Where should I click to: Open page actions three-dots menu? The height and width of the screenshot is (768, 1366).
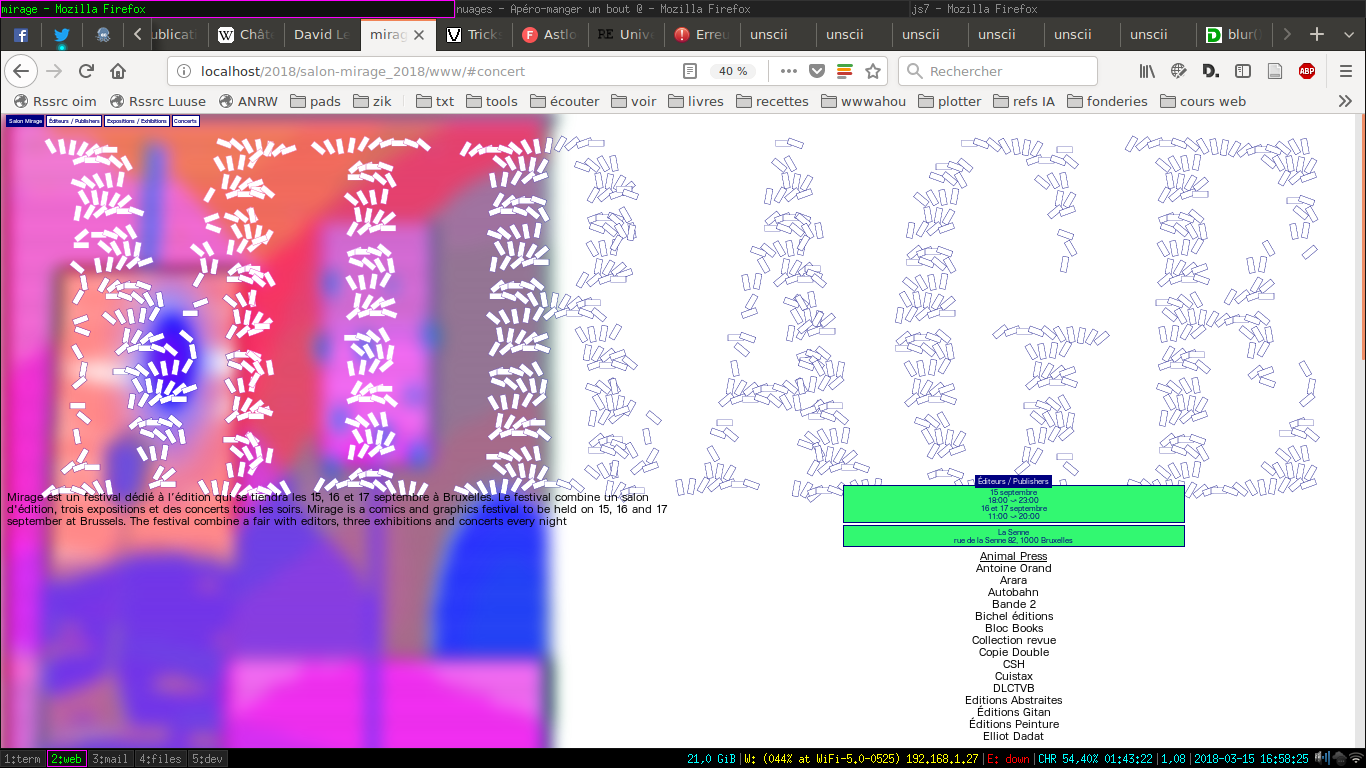coord(789,71)
